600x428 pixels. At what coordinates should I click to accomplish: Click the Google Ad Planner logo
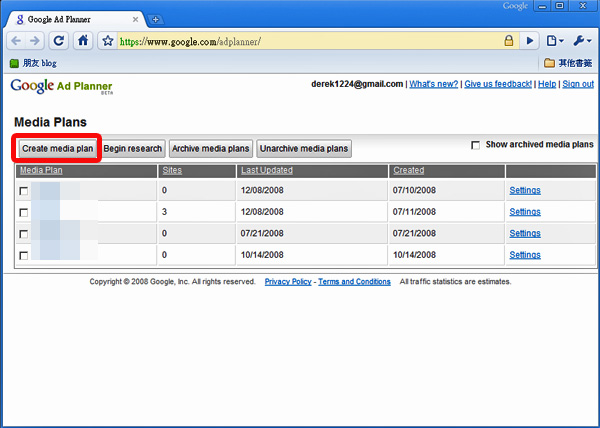click(x=62, y=86)
